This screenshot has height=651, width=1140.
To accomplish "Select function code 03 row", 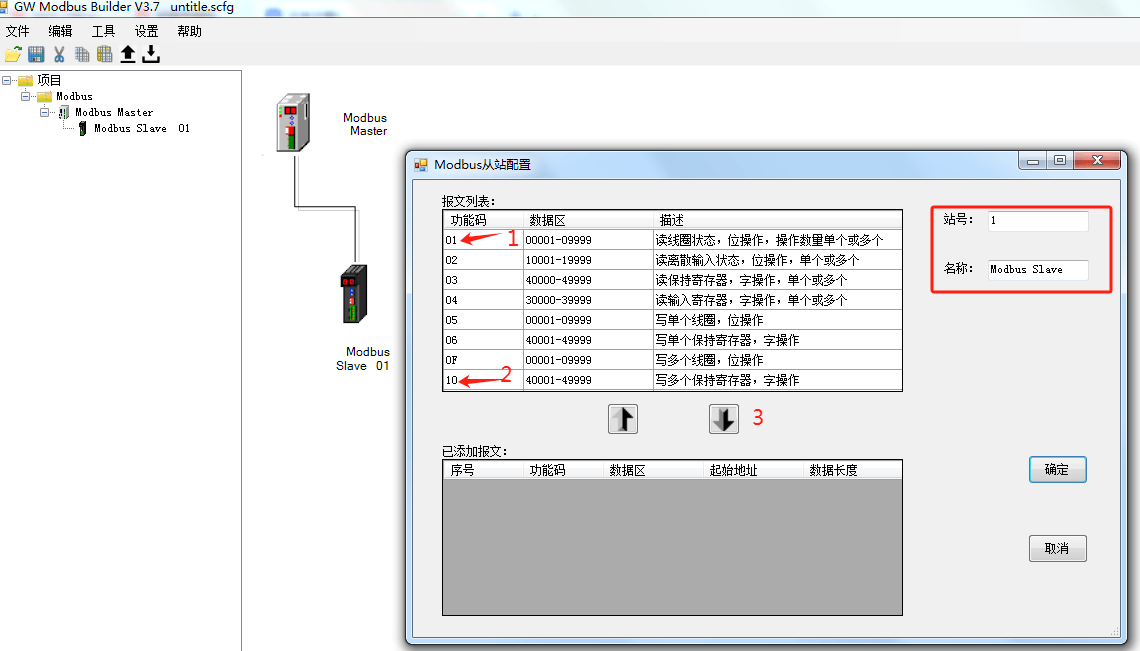I will (x=673, y=280).
